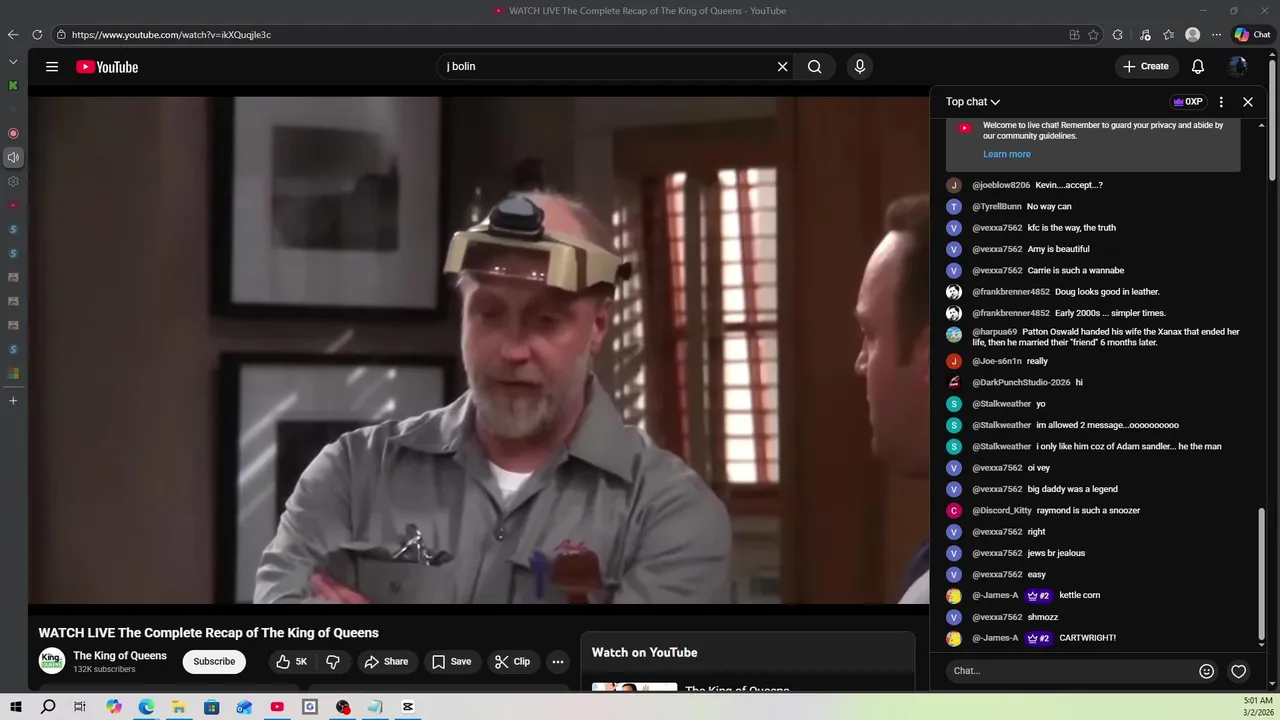Open YouTube notifications bell
This screenshot has height=720, width=1280.
[x=1197, y=67]
